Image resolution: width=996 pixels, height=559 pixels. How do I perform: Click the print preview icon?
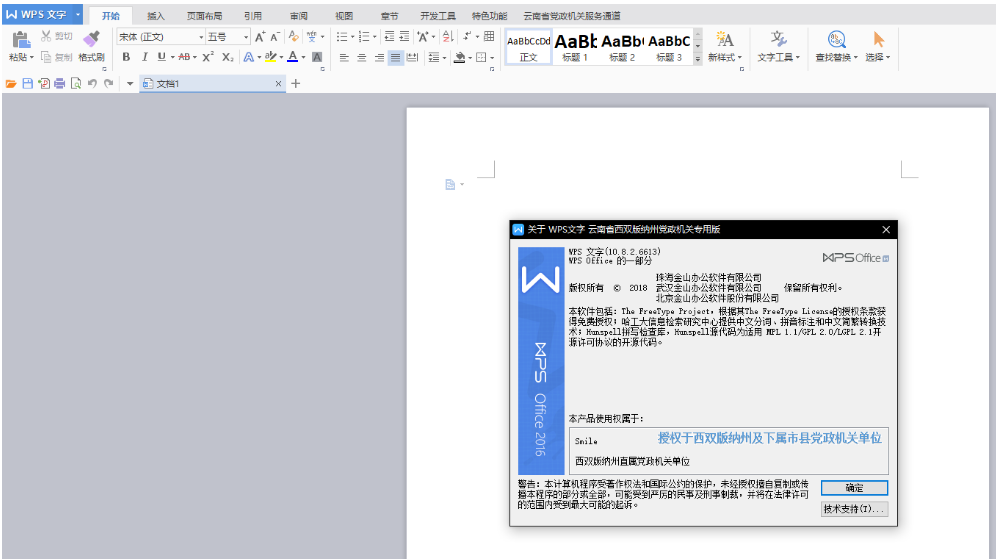click(76, 83)
